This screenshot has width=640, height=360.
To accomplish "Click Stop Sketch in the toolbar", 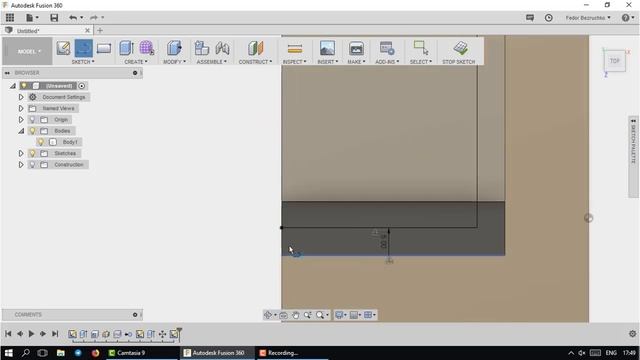I will tap(459, 52).
